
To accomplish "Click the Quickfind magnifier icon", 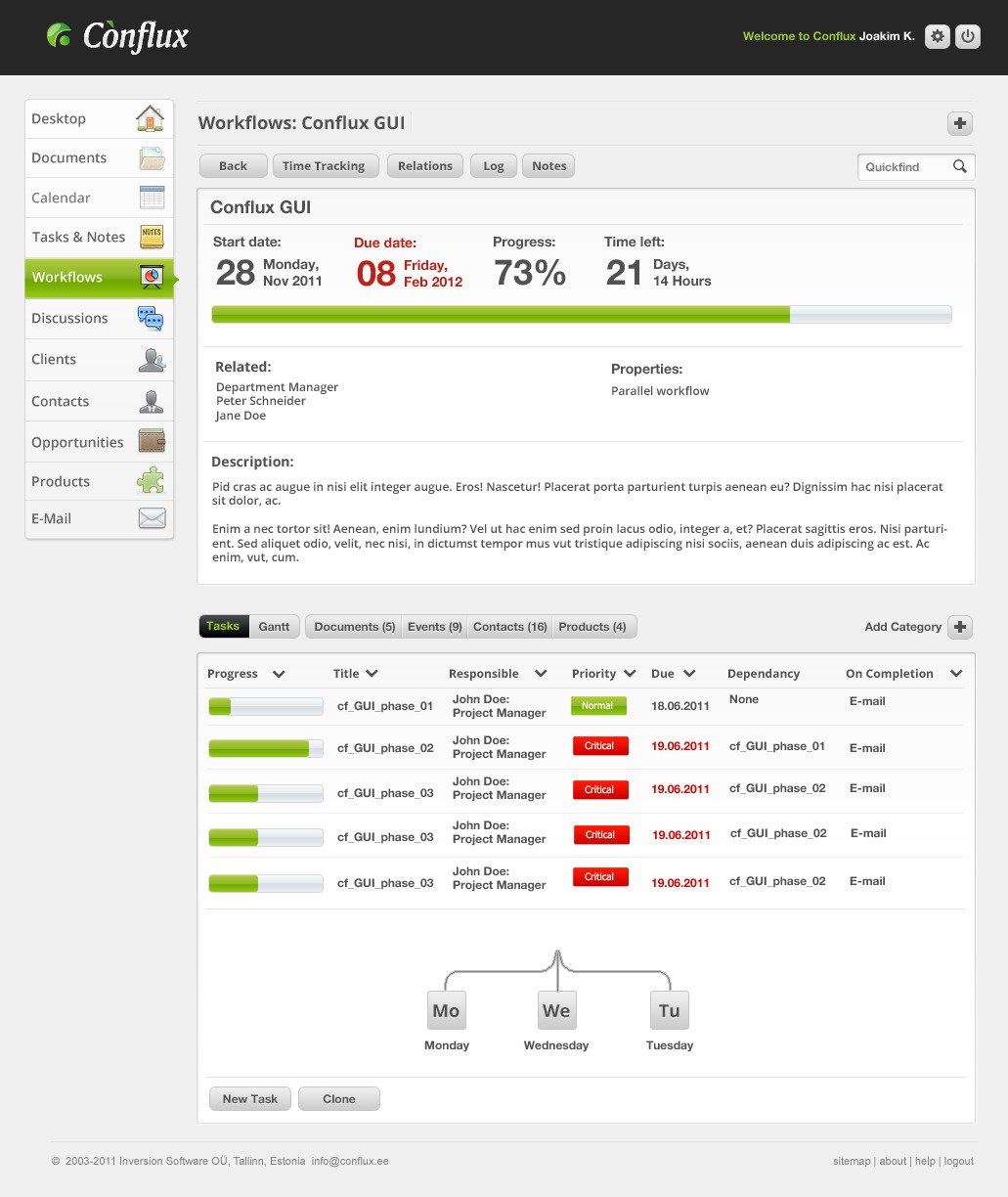I will point(960,166).
